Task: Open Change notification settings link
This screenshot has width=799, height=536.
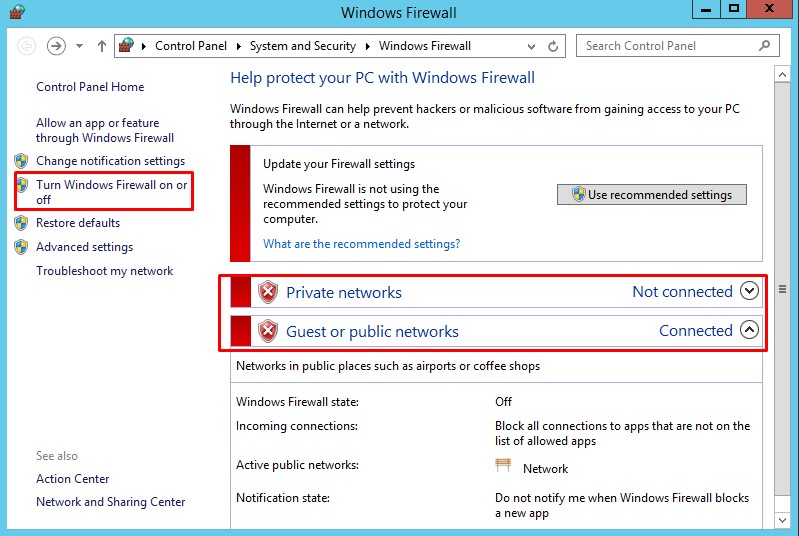Action: click(x=111, y=161)
